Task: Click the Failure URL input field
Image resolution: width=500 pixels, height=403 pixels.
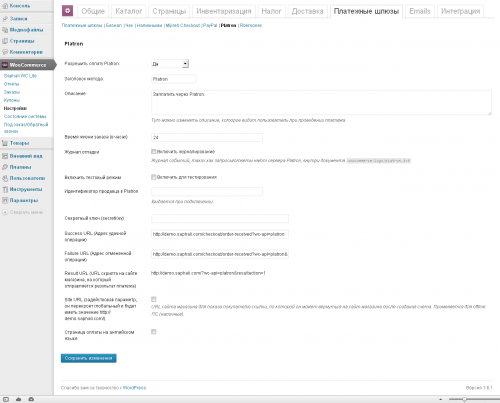Action: [x=220, y=254]
